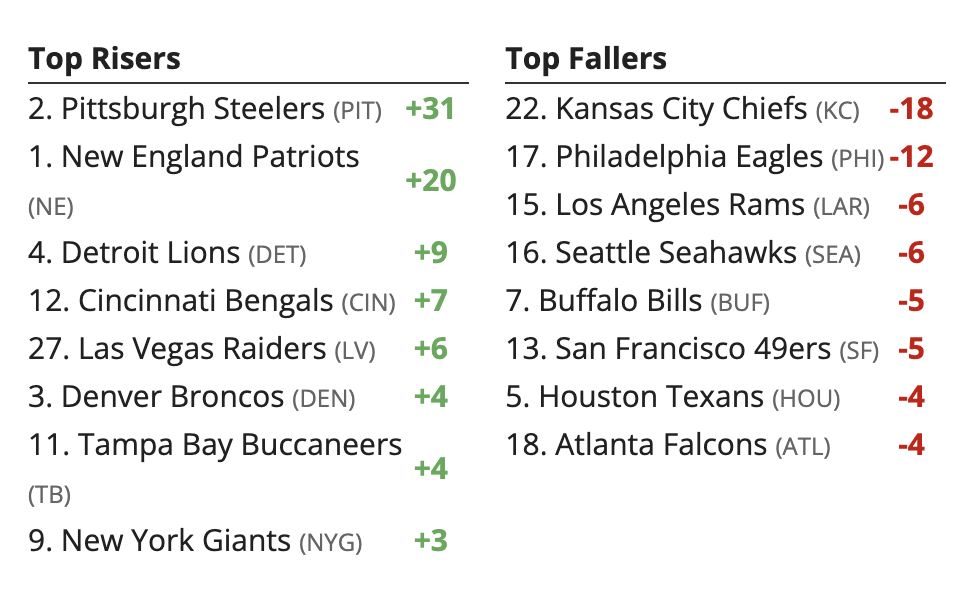Click the New England Patriots entry
Screen dimensions: 954x598
tap(210, 157)
